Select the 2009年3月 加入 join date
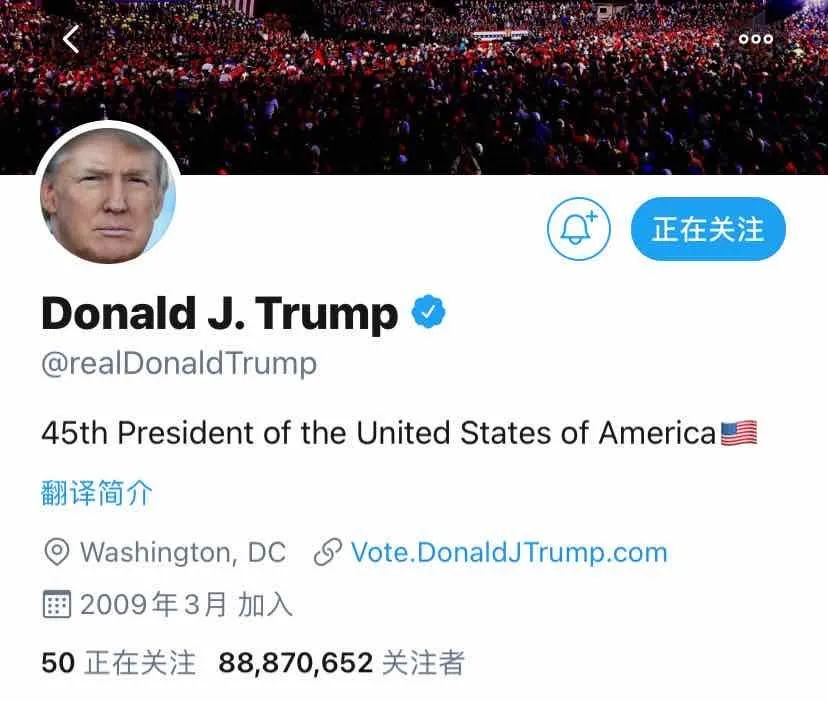This screenshot has height=702, width=828. 186,604
